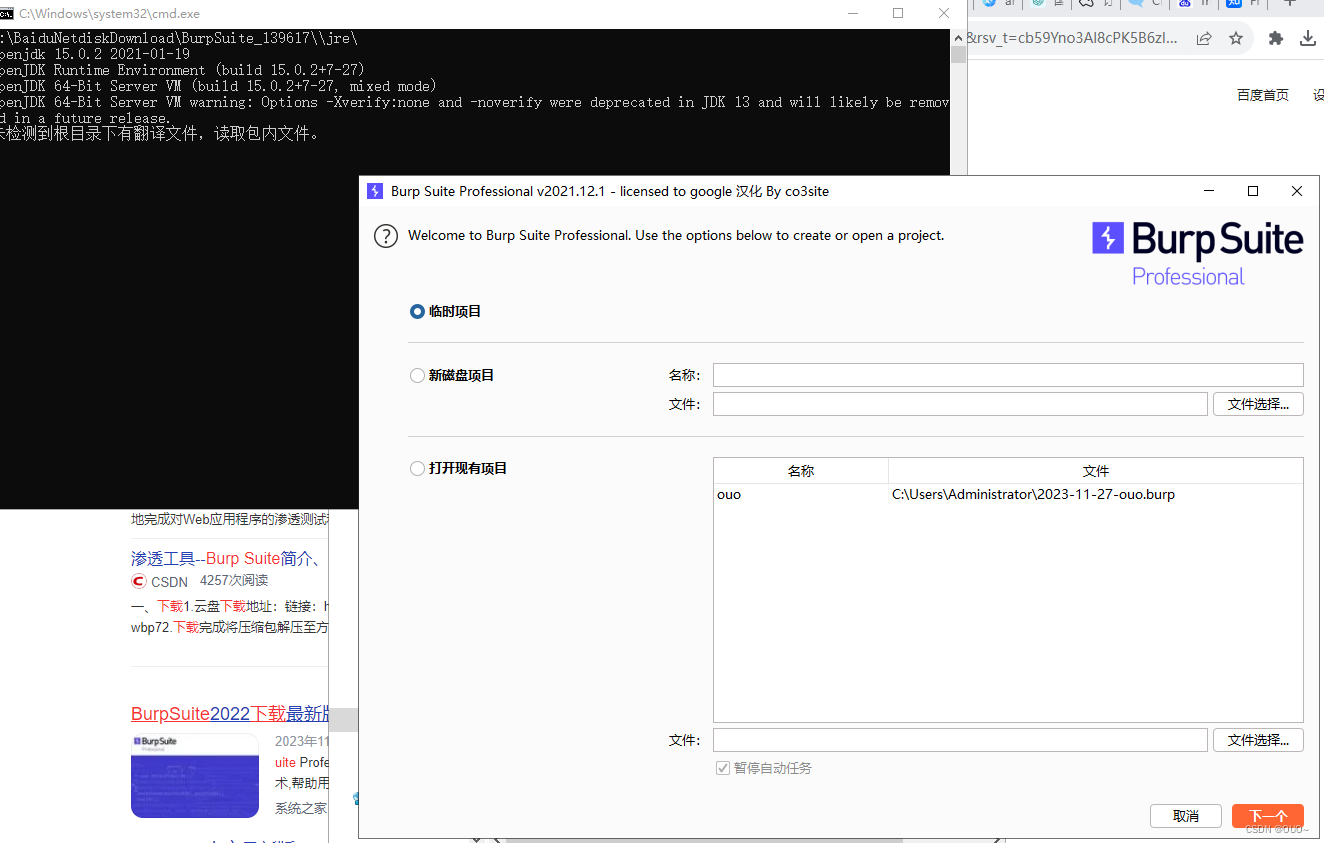Close the cmd.exe window
This screenshot has width=1324, height=843.
pyautogui.click(x=943, y=13)
